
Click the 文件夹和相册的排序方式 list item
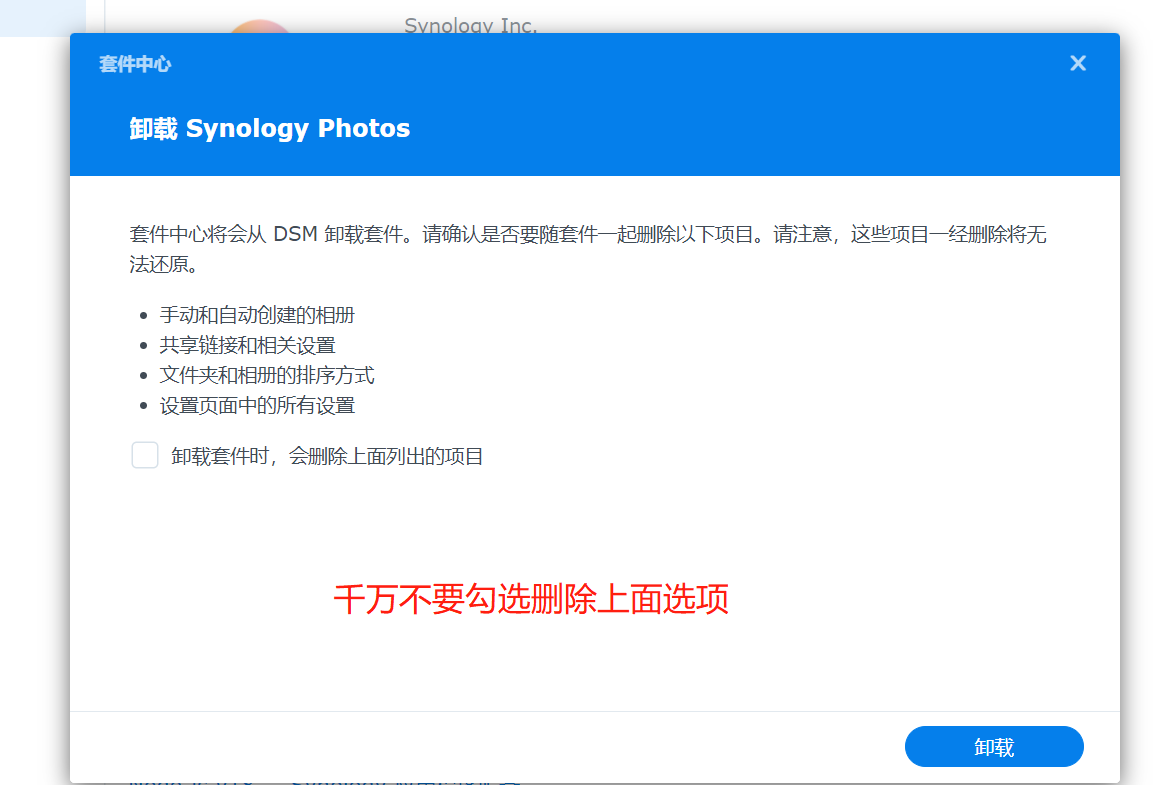[267, 375]
